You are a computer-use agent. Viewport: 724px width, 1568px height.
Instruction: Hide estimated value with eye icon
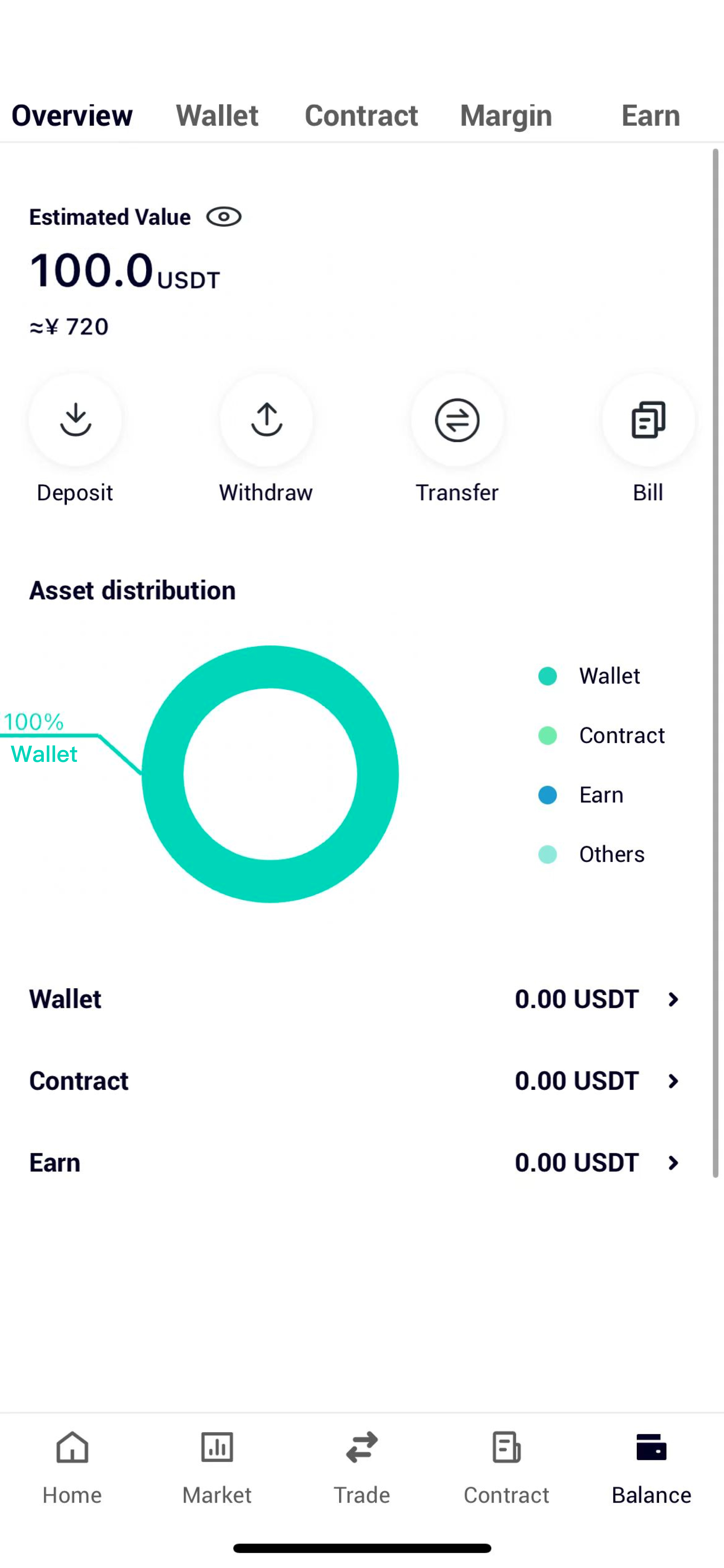pyautogui.click(x=224, y=217)
